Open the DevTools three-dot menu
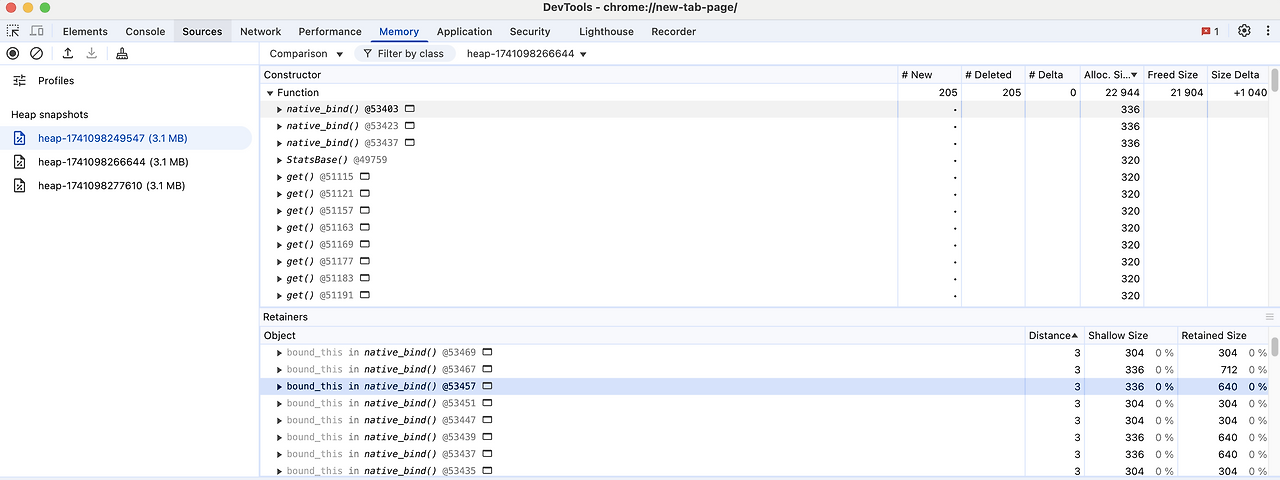1280x480 pixels. coord(1268,31)
